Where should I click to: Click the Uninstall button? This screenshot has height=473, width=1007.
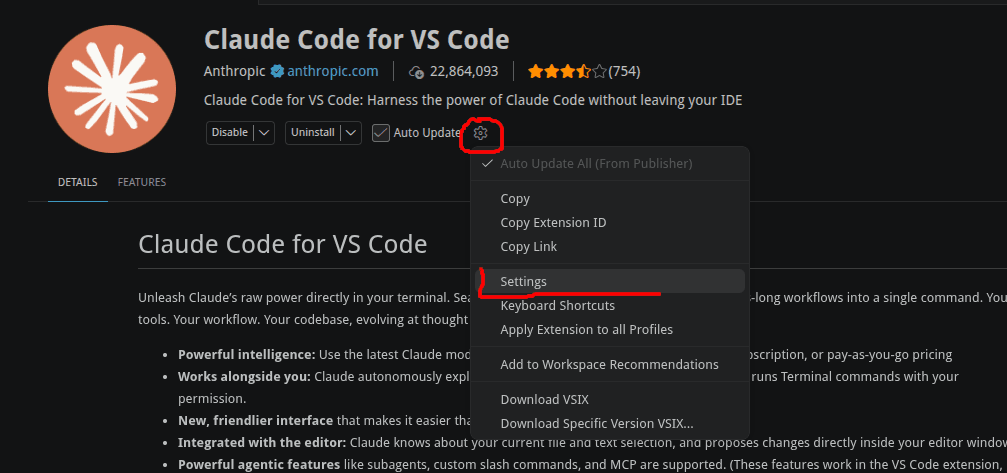pyautogui.click(x=313, y=133)
